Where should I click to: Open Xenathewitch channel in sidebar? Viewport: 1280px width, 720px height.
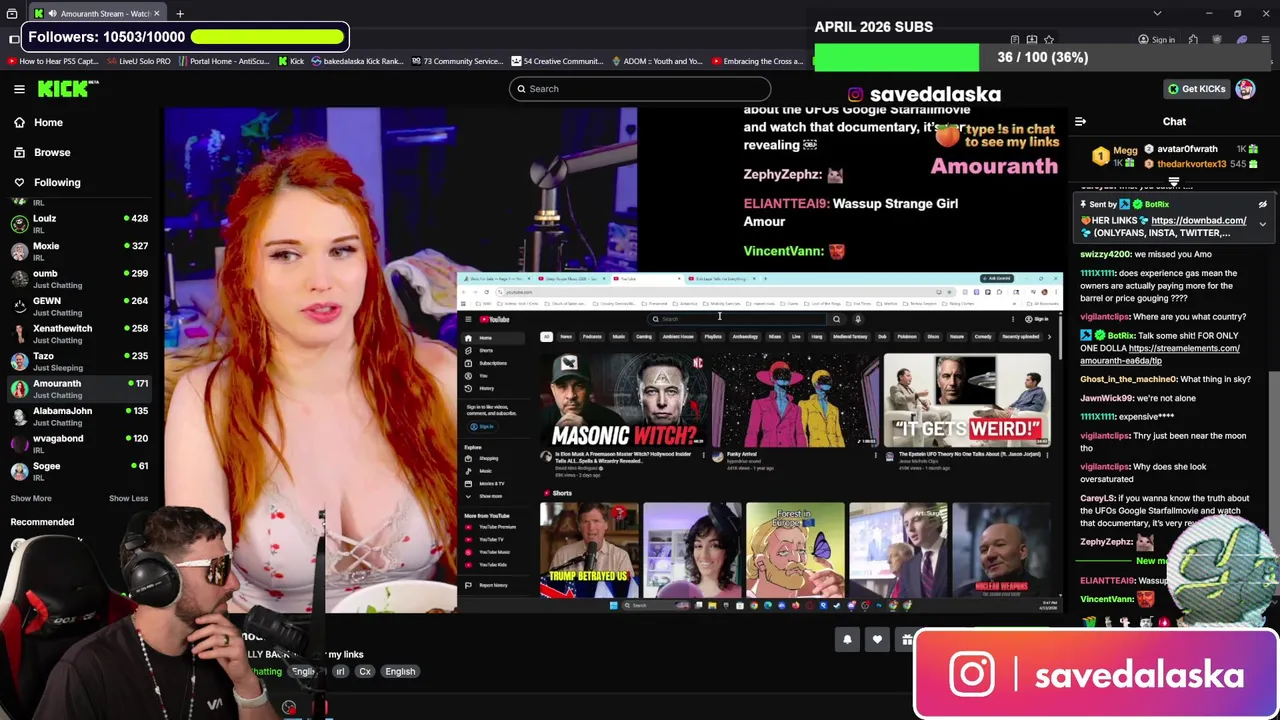(79, 334)
